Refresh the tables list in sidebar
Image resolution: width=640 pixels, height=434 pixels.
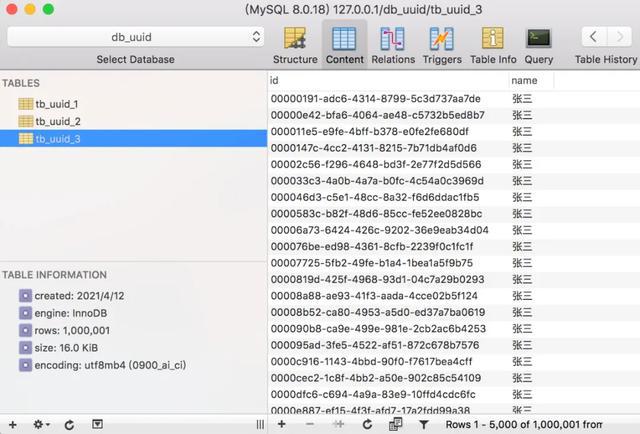point(69,424)
